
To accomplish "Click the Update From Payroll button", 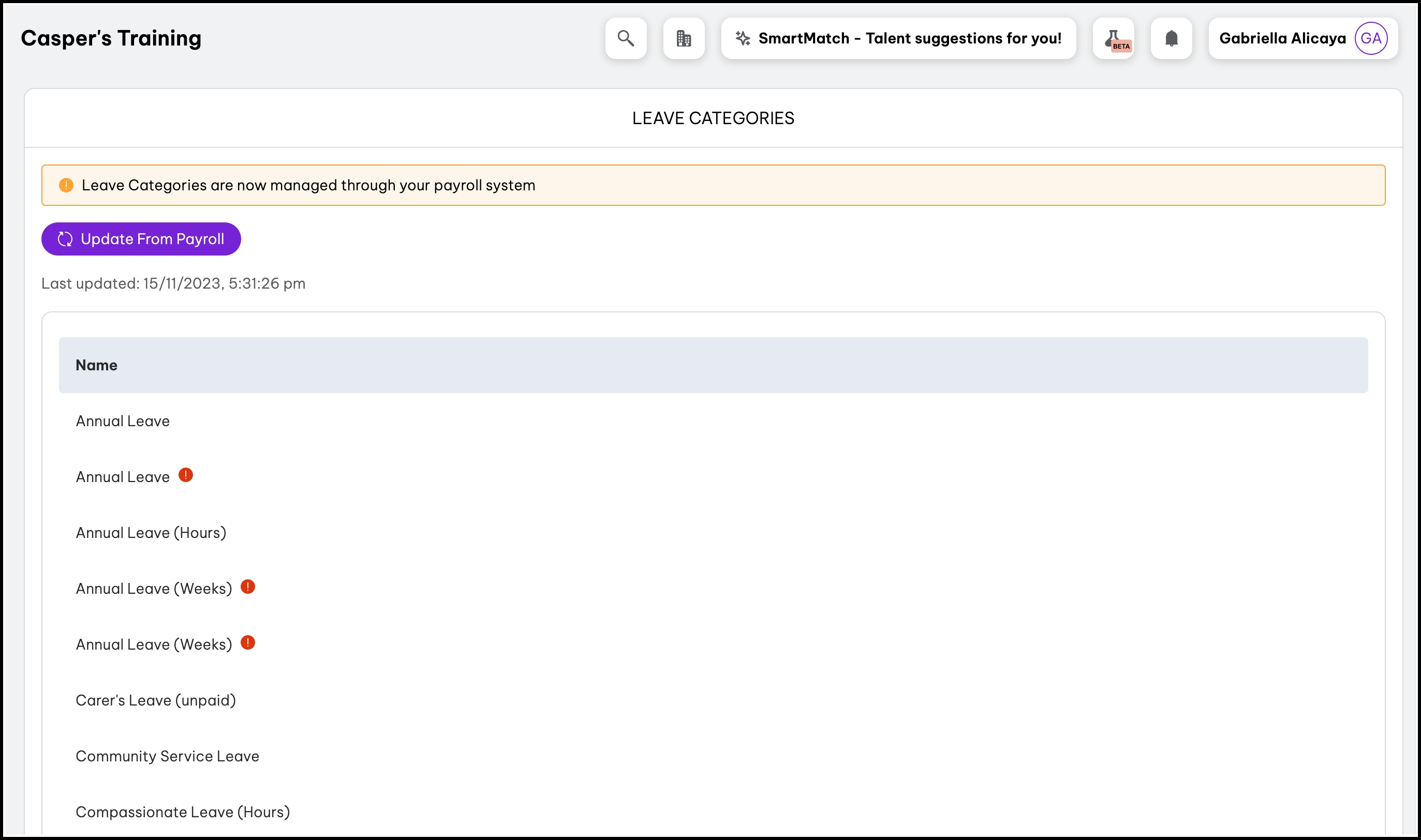I will tap(141, 239).
